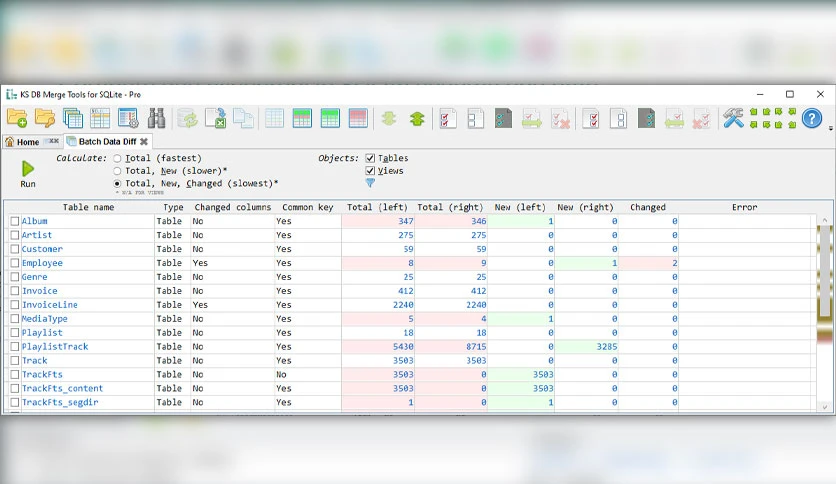Viewport: 836px width, 484px height.
Task: Open the TrackFts_content table link
Action: click(62, 388)
